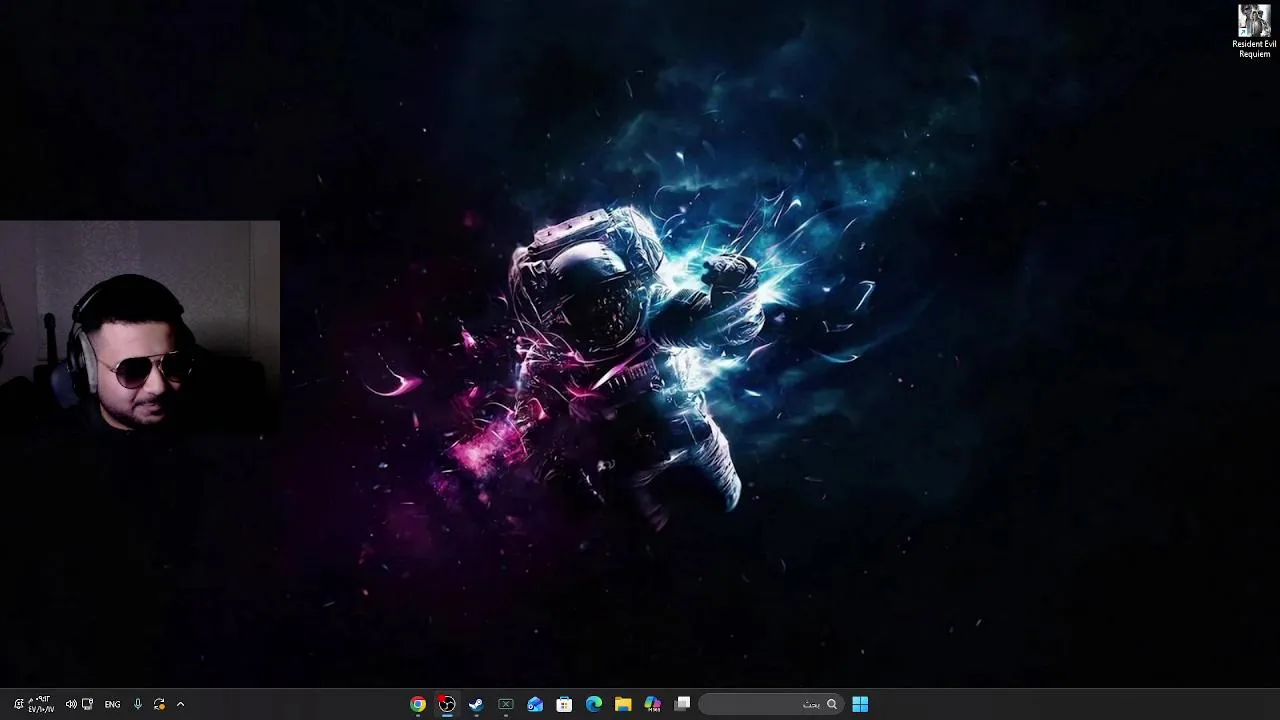Viewport: 1280px width, 720px height.
Task: Open Microsoft Edge from the taskbar
Action: (x=594, y=704)
